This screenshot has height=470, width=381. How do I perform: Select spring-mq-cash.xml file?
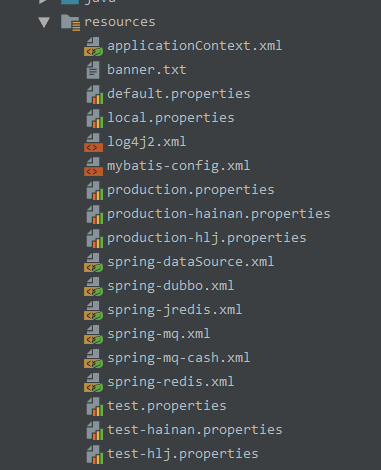click(x=179, y=358)
